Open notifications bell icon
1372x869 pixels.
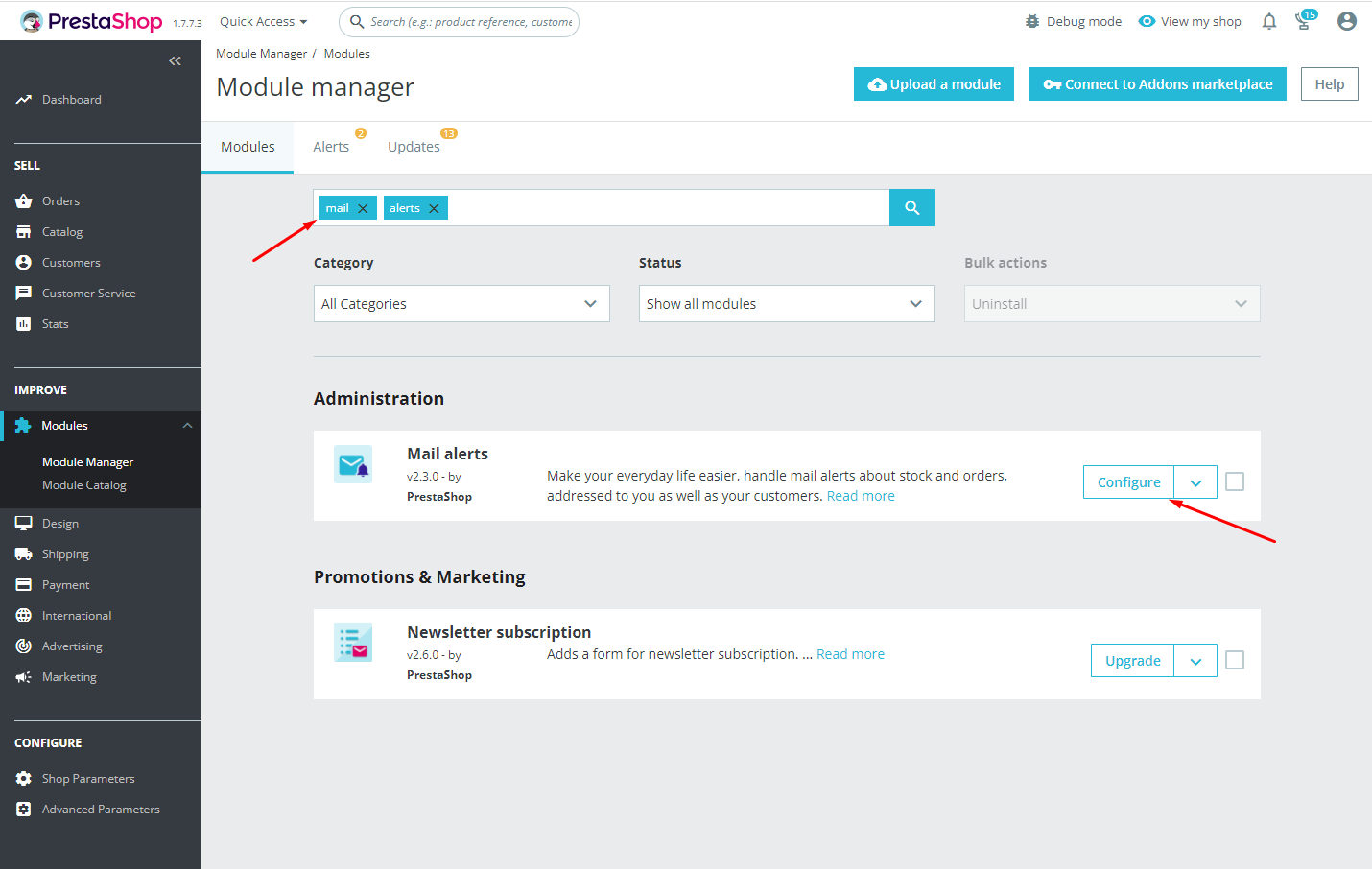pyautogui.click(x=1269, y=21)
